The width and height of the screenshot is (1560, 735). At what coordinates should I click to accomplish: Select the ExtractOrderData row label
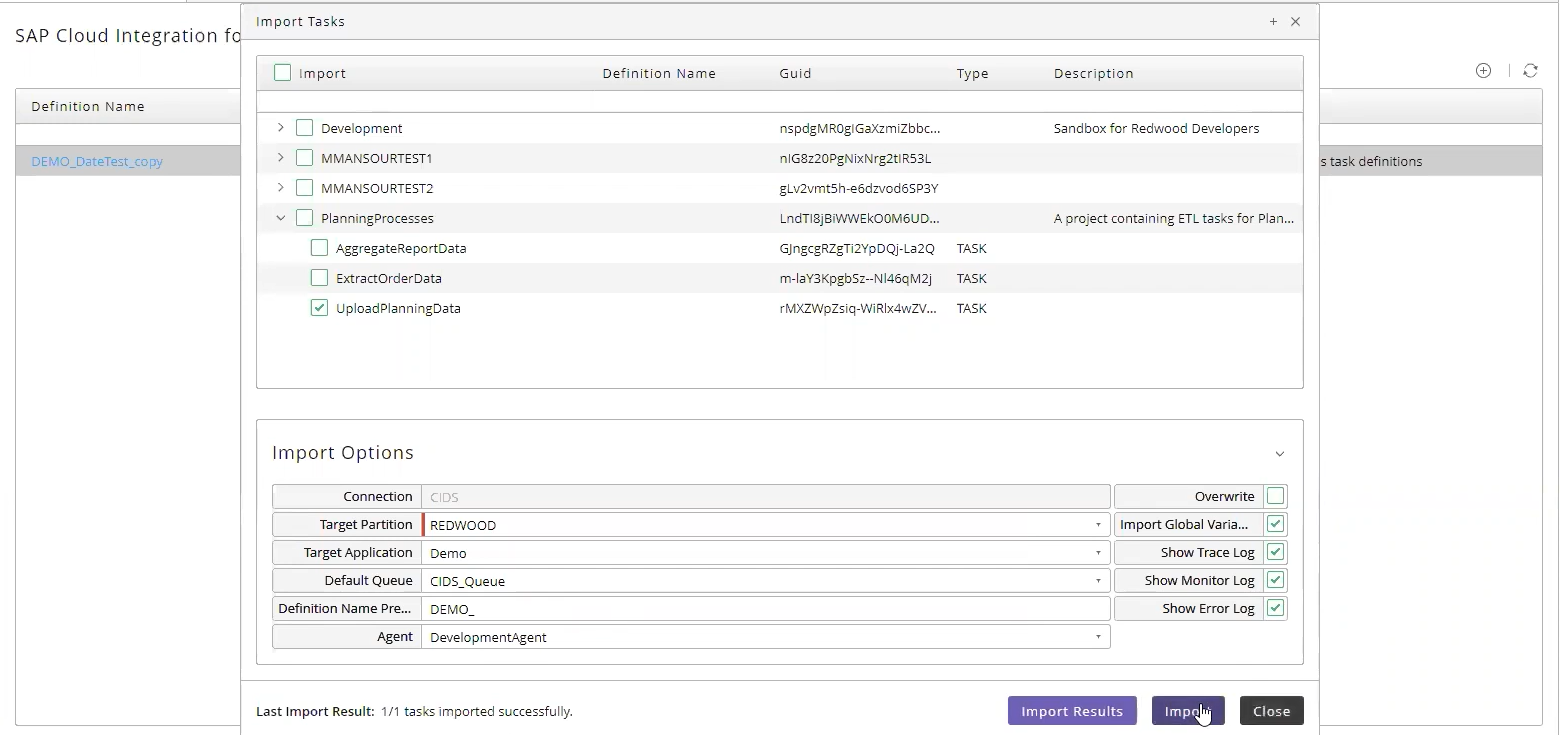pyautogui.click(x=389, y=278)
